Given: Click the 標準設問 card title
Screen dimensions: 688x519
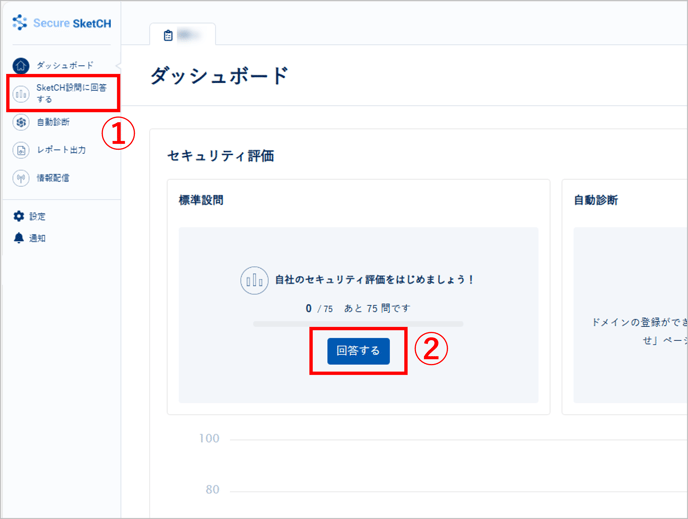Looking at the screenshot, I should click(x=201, y=200).
